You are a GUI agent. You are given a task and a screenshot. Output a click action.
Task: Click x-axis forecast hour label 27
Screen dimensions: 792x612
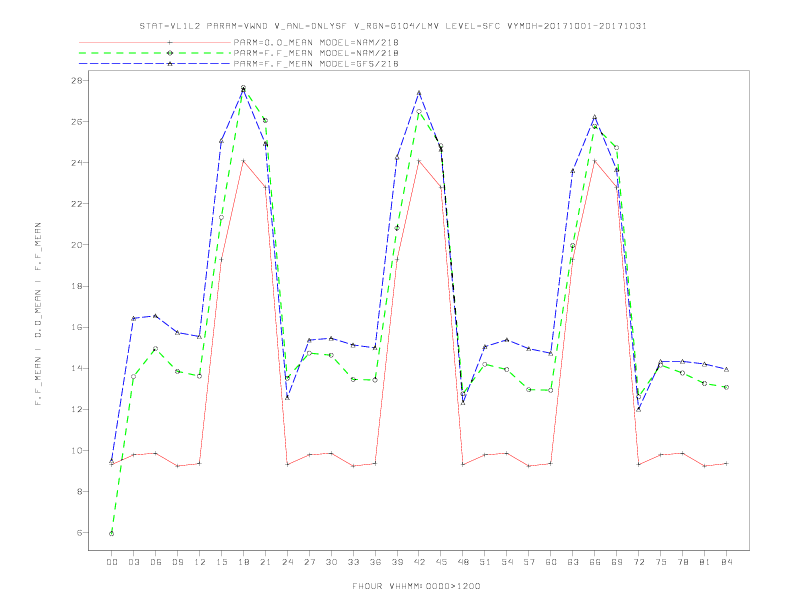click(309, 562)
